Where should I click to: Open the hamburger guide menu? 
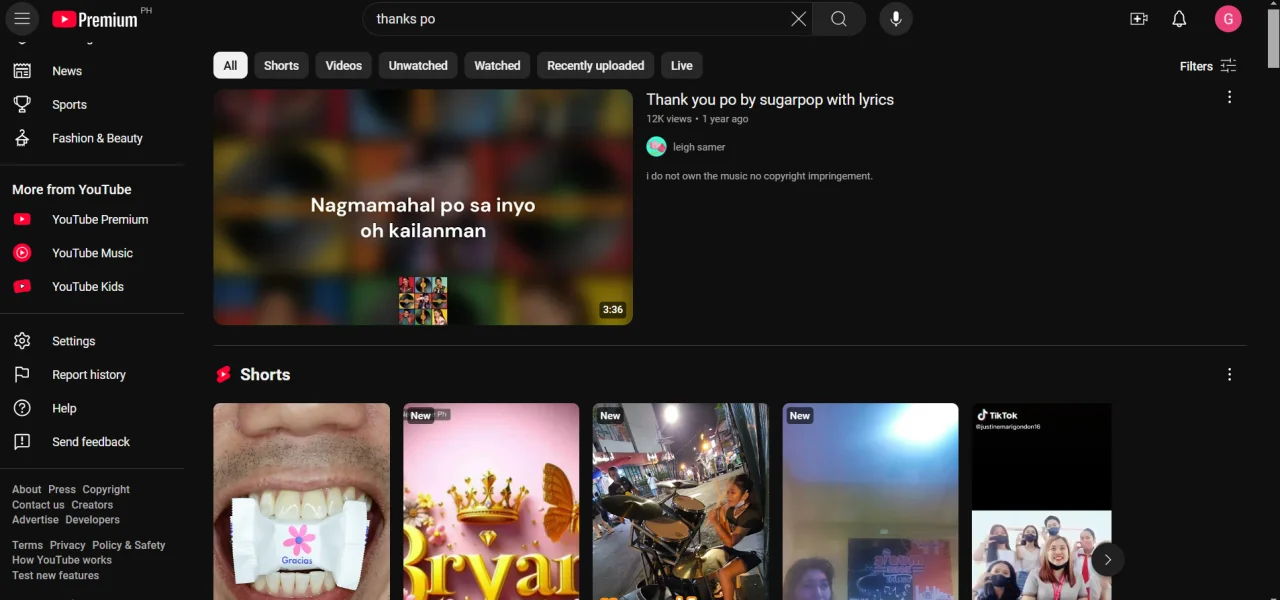point(22,19)
